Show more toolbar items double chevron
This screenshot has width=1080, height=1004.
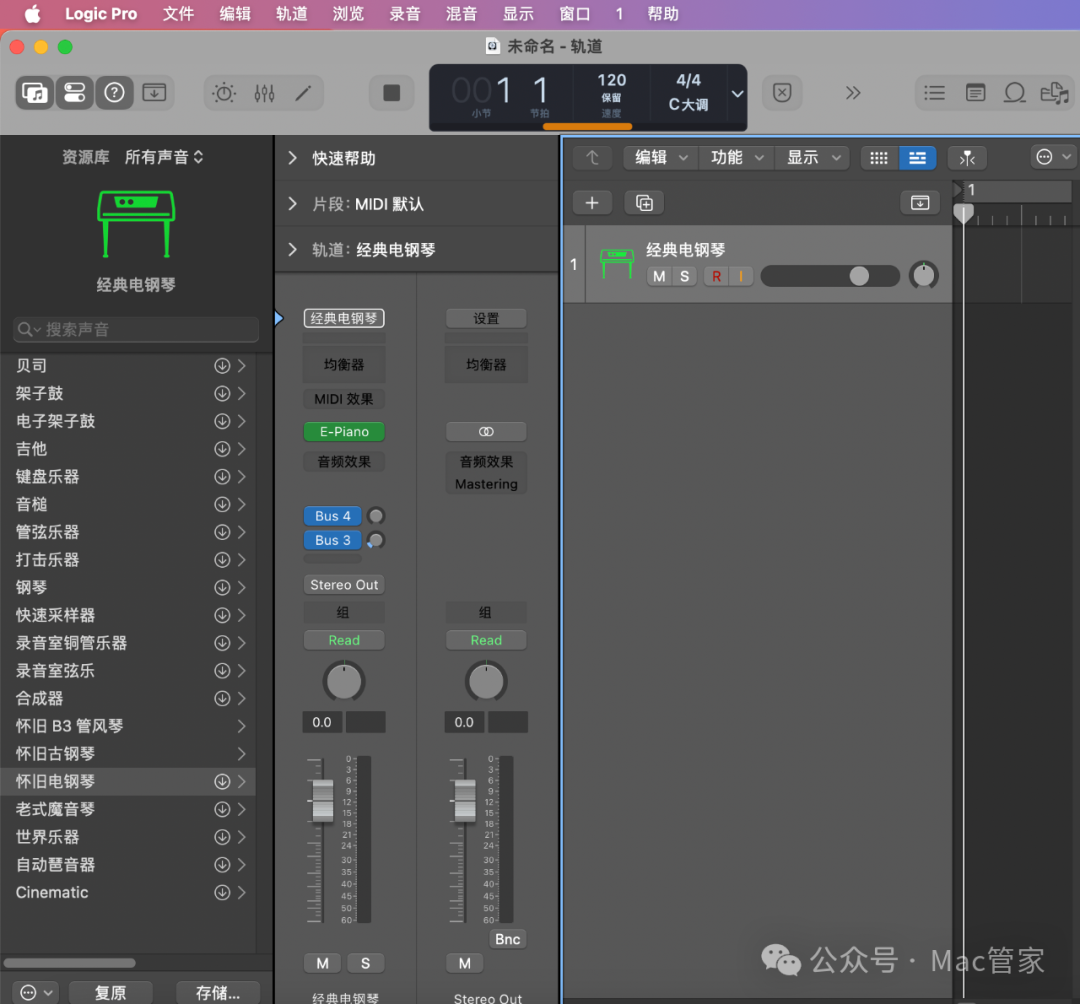853,92
